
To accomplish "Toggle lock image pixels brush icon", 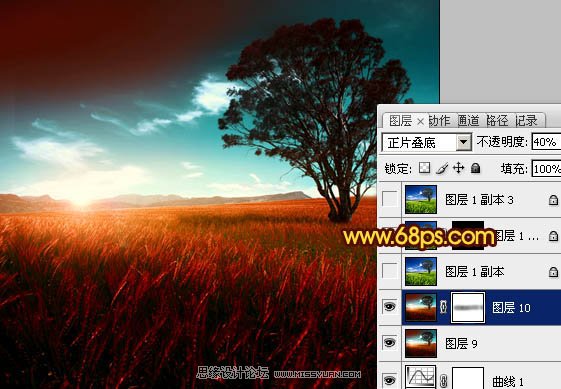I will (x=442, y=168).
